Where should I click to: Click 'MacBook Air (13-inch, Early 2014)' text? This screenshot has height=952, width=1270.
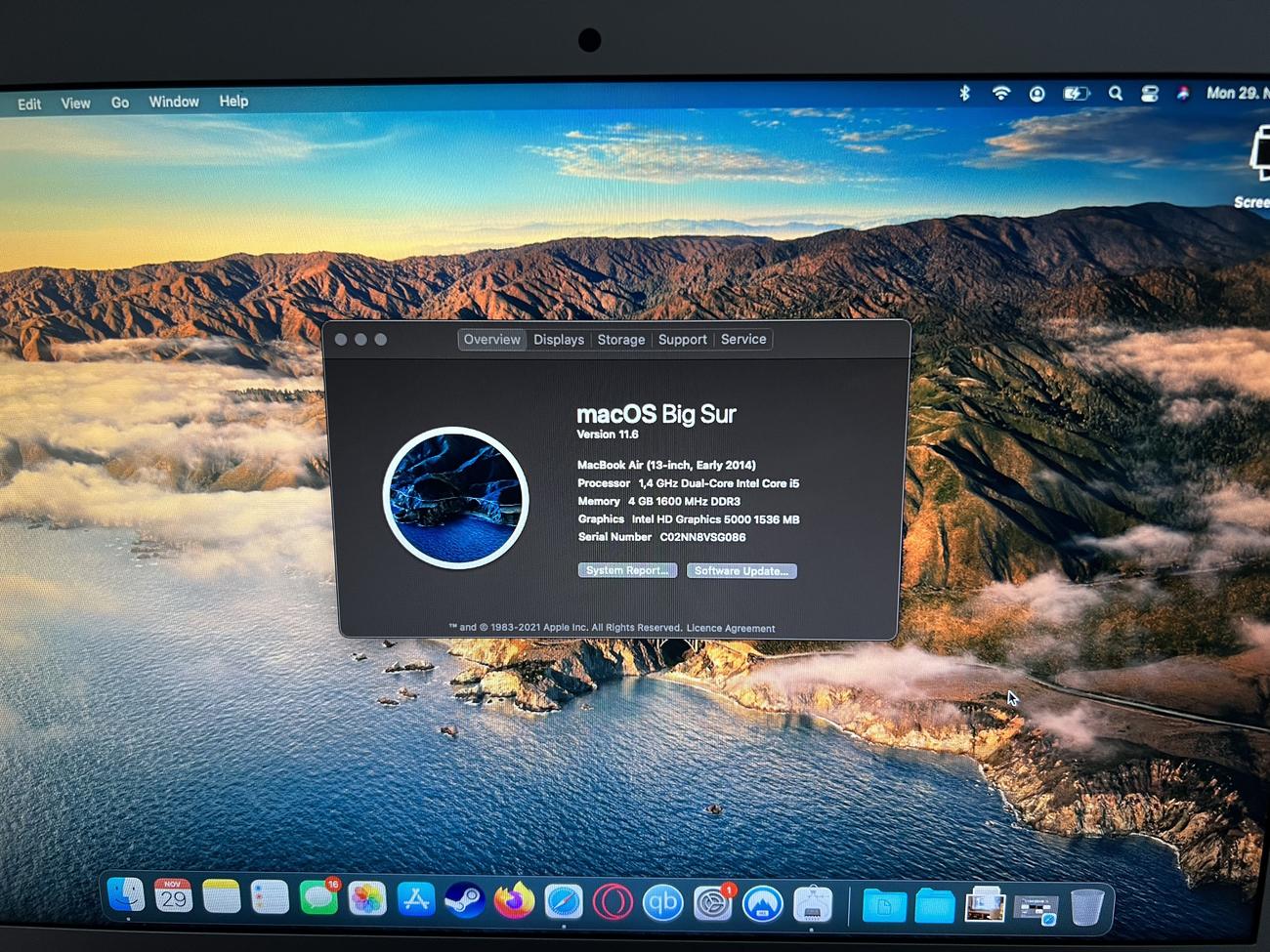[x=666, y=465]
